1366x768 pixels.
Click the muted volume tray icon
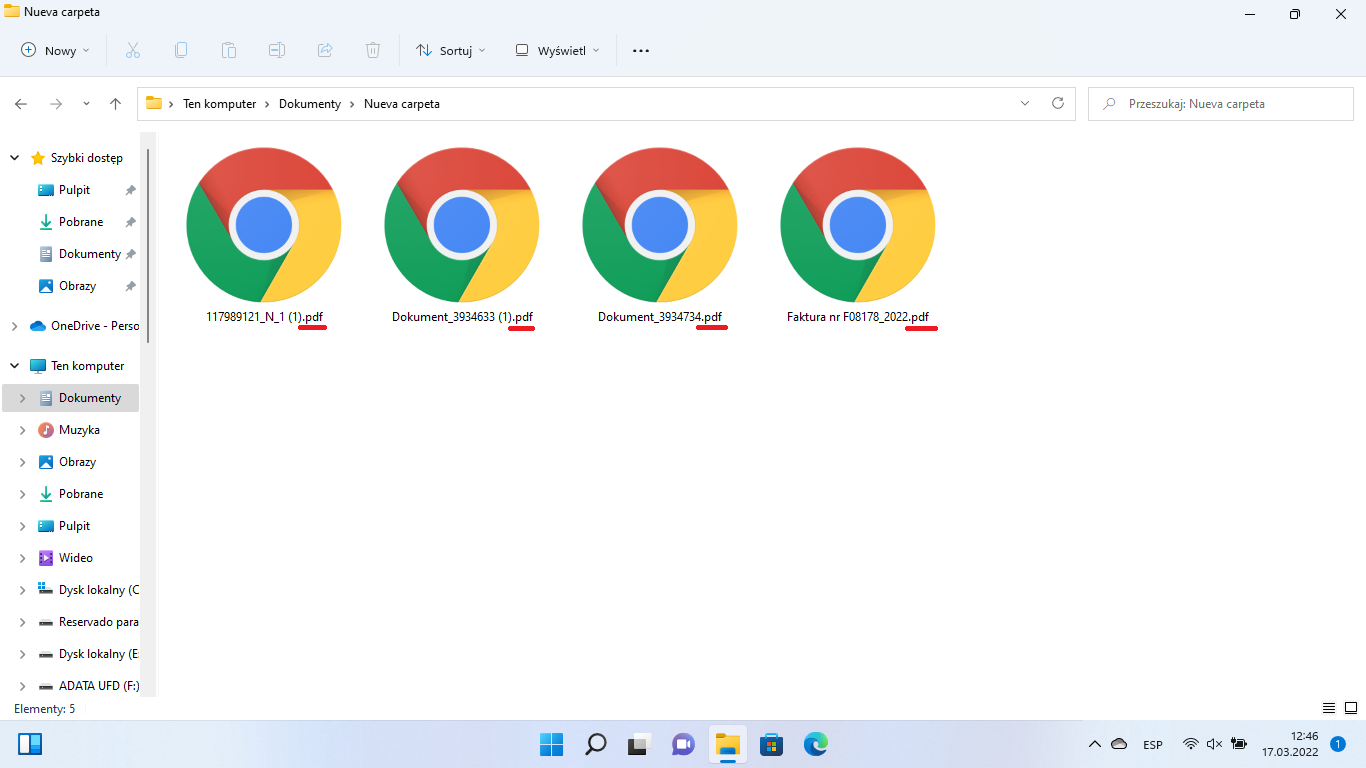tap(1215, 744)
